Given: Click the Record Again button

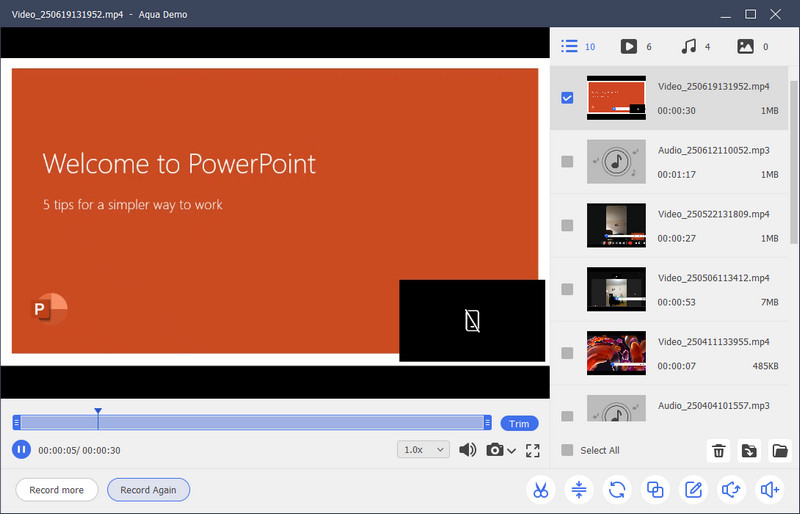Looking at the screenshot, I should [148, 490].
